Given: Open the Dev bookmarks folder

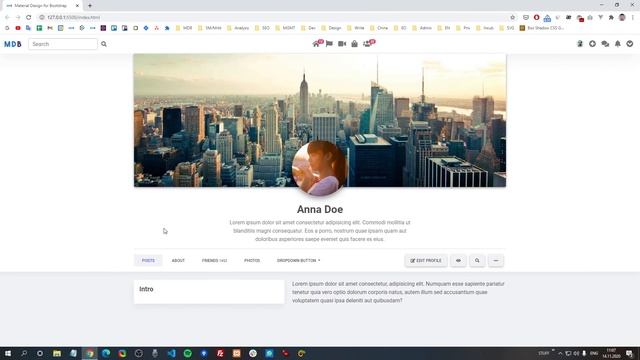Looking at the screenshot, I should (309, 28).
